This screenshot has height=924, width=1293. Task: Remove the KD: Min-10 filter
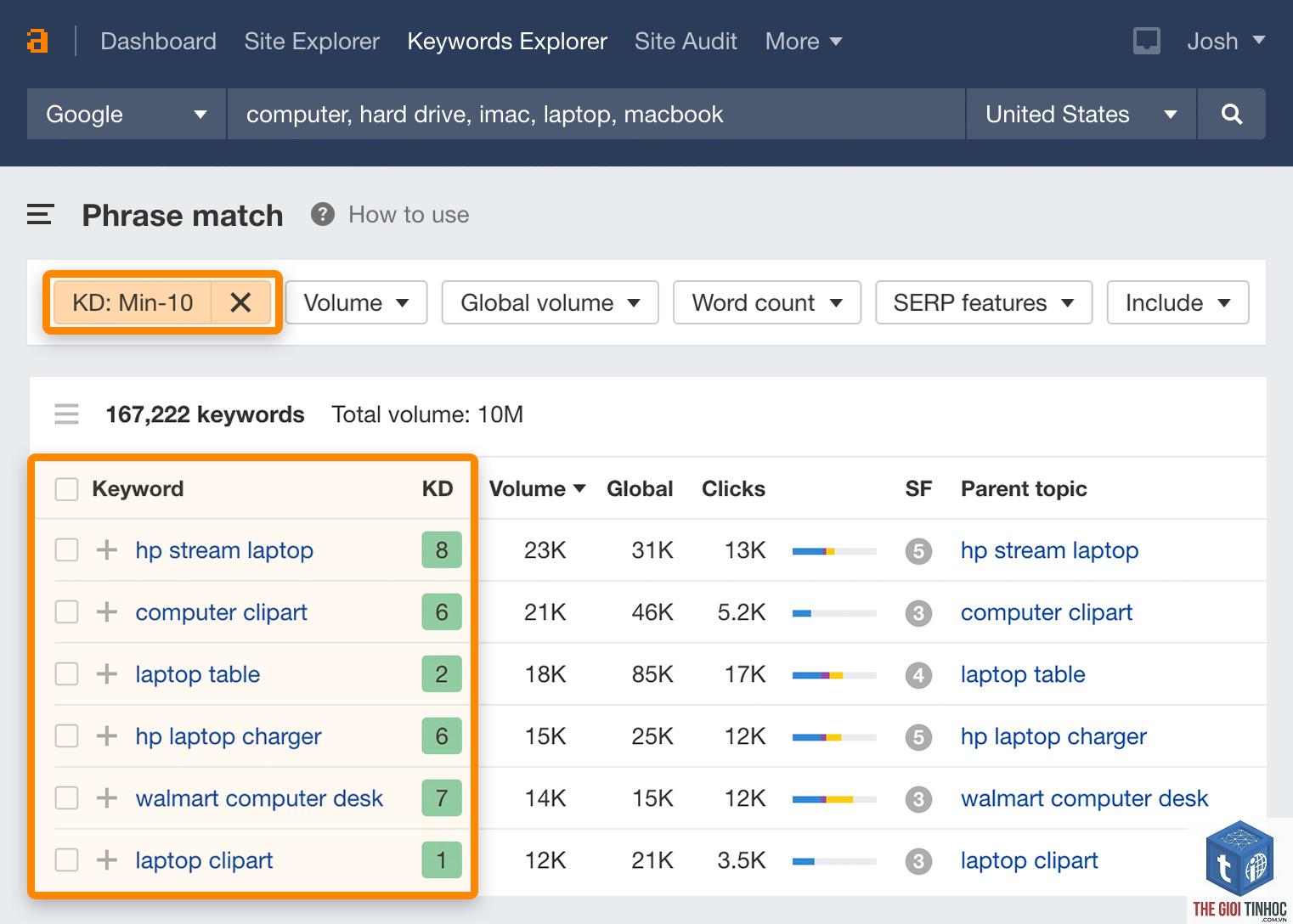240,302
